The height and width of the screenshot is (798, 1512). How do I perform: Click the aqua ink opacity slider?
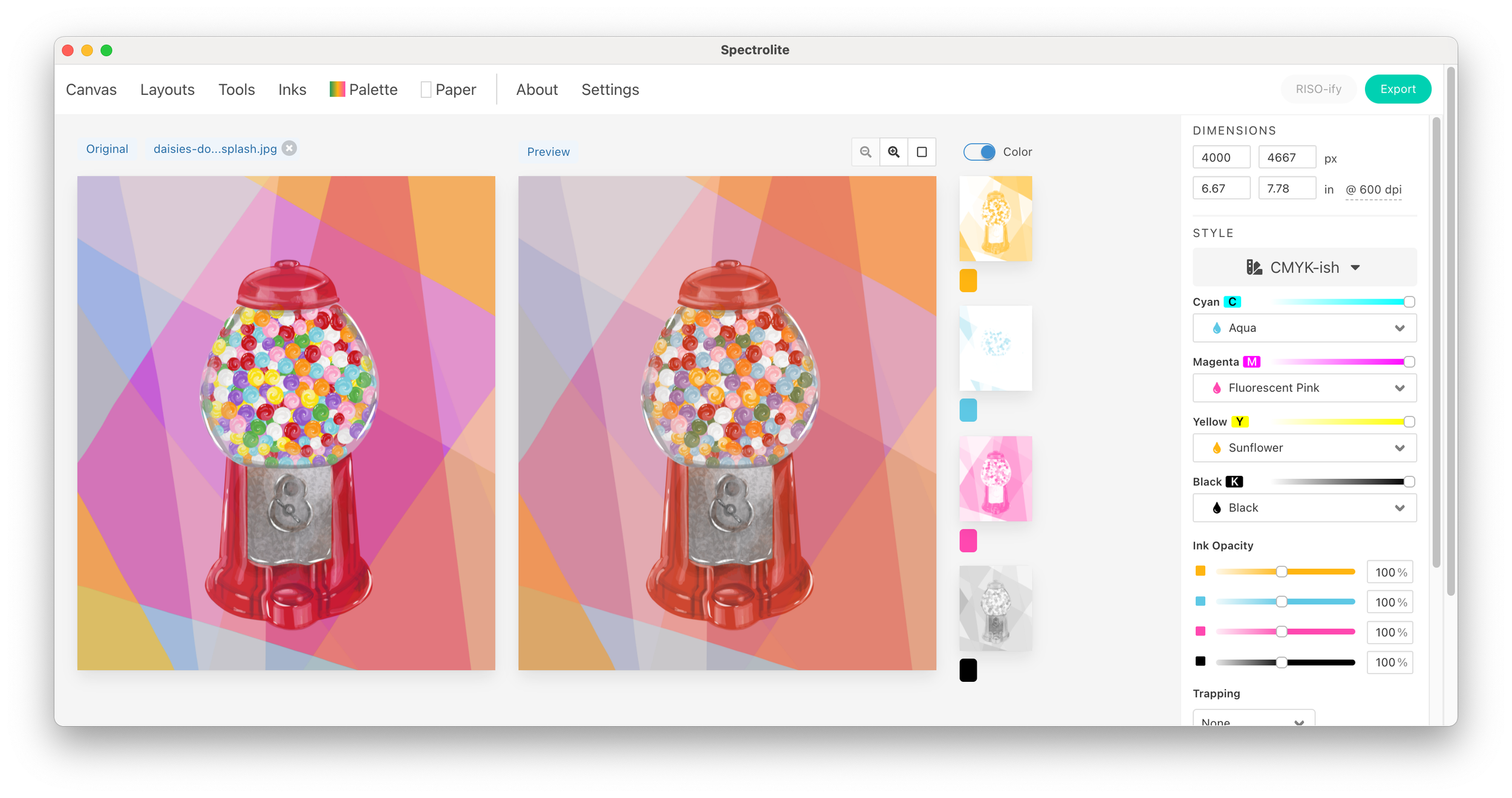click(x=1285, y=602)
